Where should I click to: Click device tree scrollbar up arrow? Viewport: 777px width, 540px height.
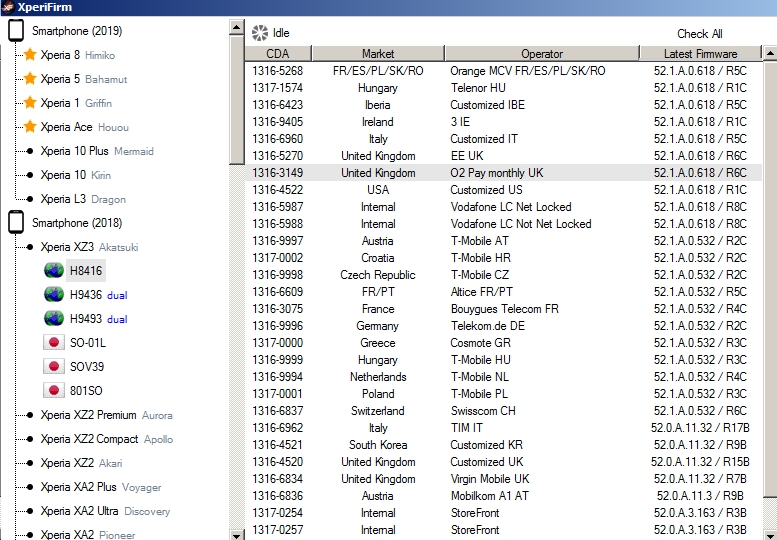(237, 27)
